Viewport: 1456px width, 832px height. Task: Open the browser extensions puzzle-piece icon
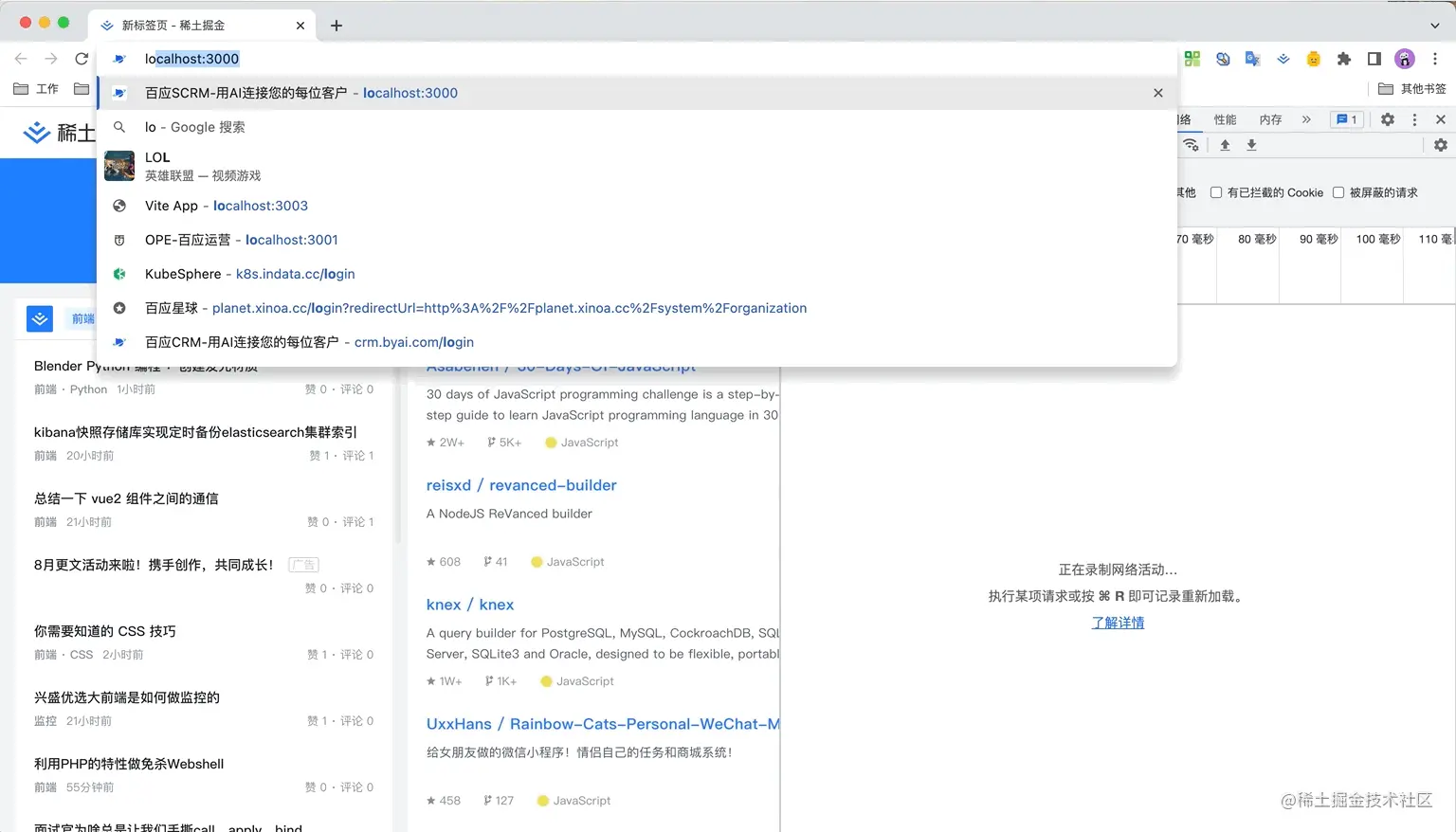(x=1344, y=59)
